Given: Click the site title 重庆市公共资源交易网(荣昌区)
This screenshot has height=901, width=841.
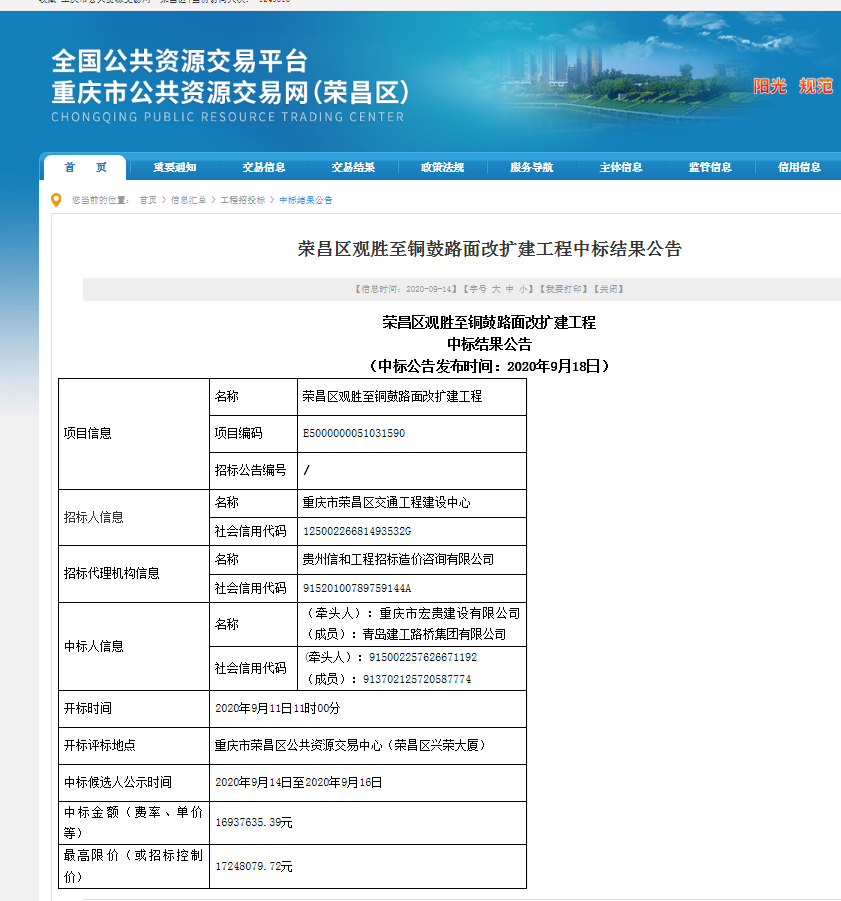Looking at the screenshot, I should click(230, 93).
